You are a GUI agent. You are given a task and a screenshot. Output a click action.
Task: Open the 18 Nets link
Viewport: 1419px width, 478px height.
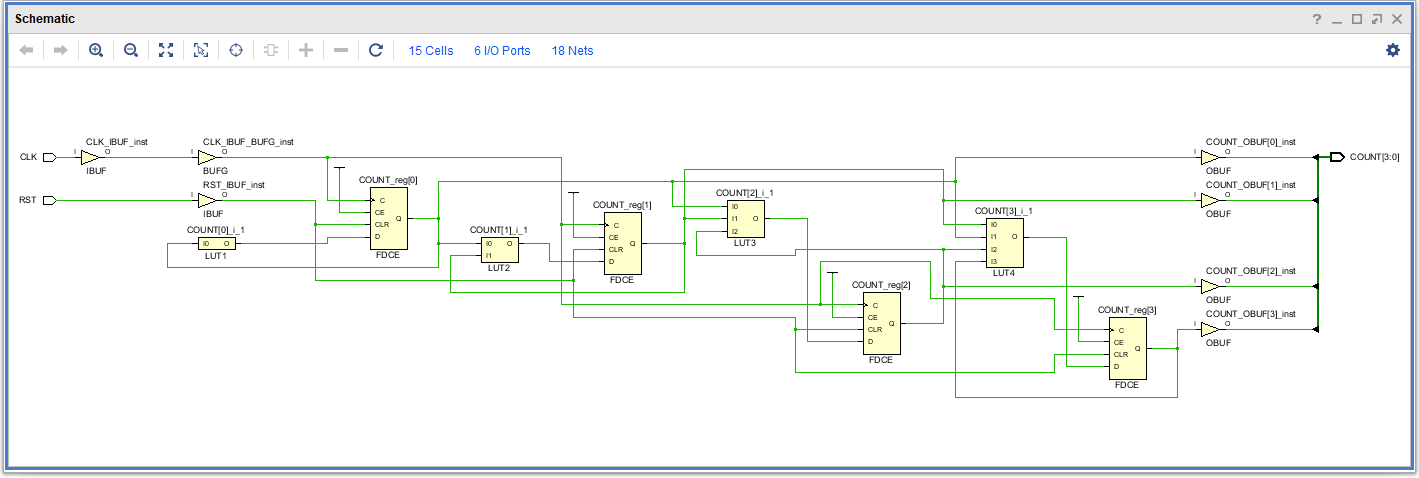(x=572, y=51)
